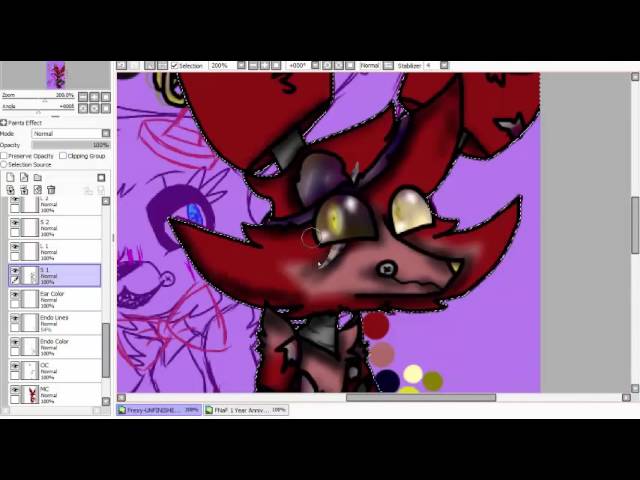Image resolution: width=640 pixels, height=480 pixels.
Task: Click Navigator zoom-in plus button
Action: (x=94, y=97)
